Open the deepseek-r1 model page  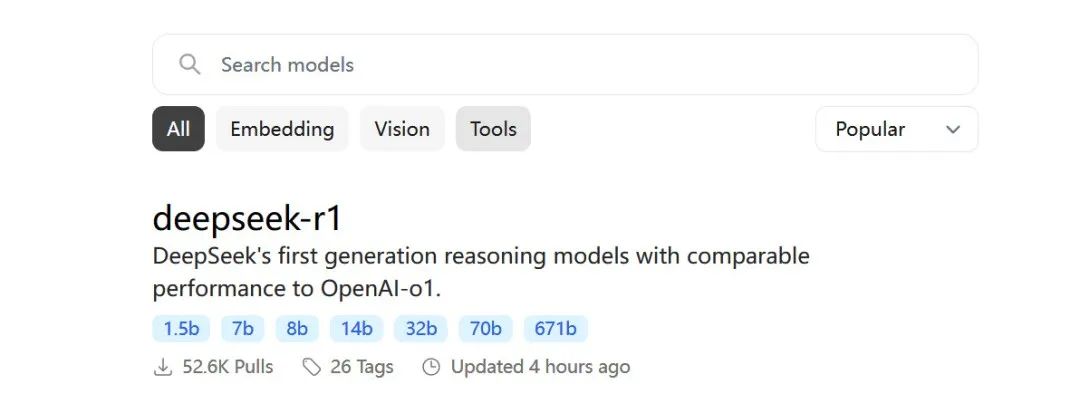(x=247, y=218)
